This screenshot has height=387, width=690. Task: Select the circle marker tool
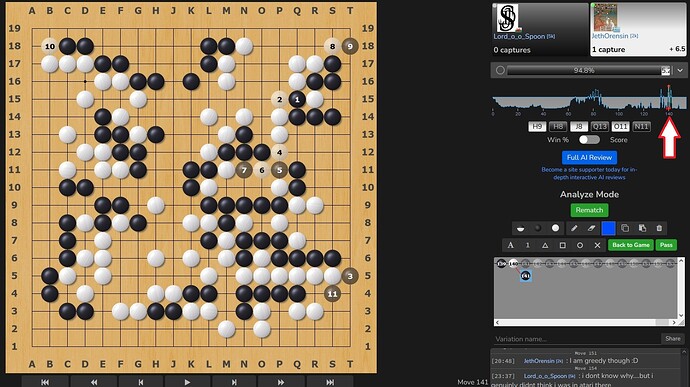(x=580, y=245)
